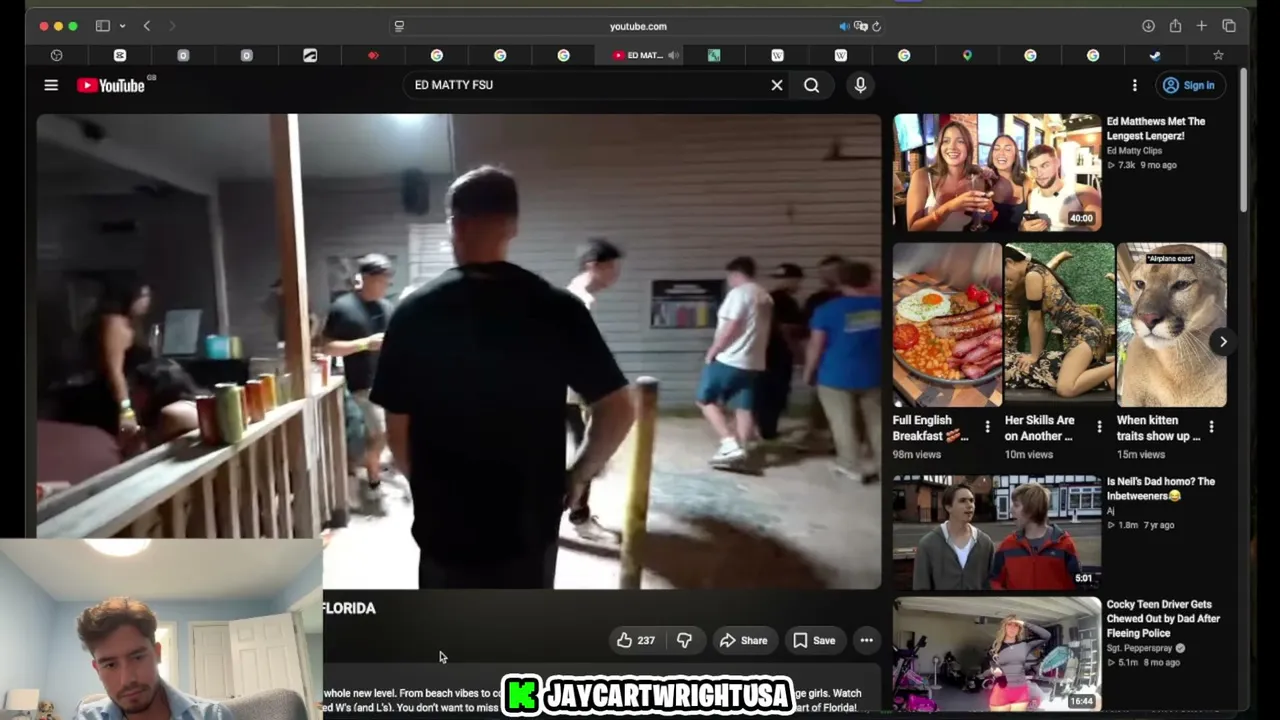Click the Sign in button
Image resolution: width=1280 pixels, height=720 pixels.
1189,85
